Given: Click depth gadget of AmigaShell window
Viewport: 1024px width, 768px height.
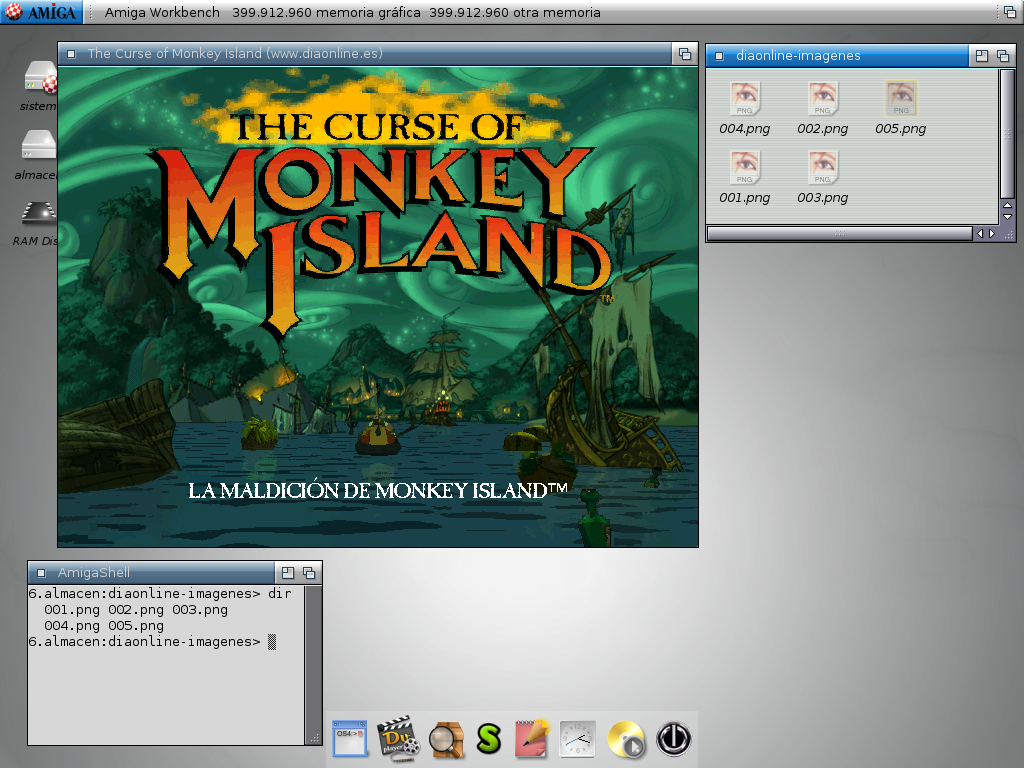Looking at the screenshot, I should pos(310,573).
